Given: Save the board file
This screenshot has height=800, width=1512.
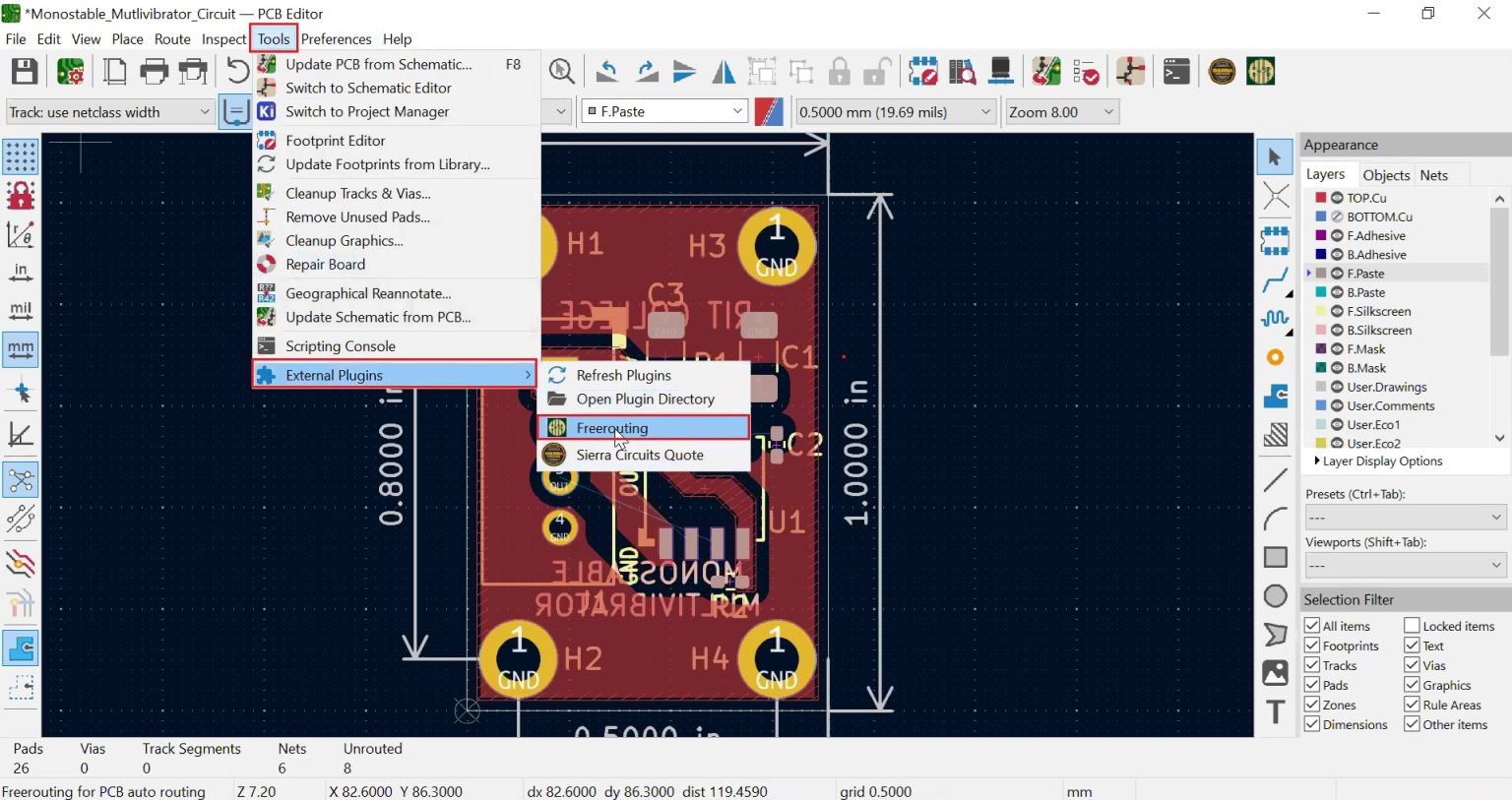Looking at the screenshot, I should (x=24, y=71).
